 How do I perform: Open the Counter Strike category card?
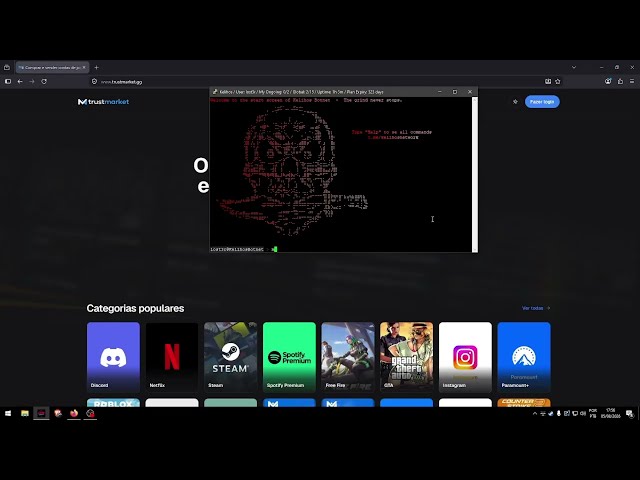524,403
